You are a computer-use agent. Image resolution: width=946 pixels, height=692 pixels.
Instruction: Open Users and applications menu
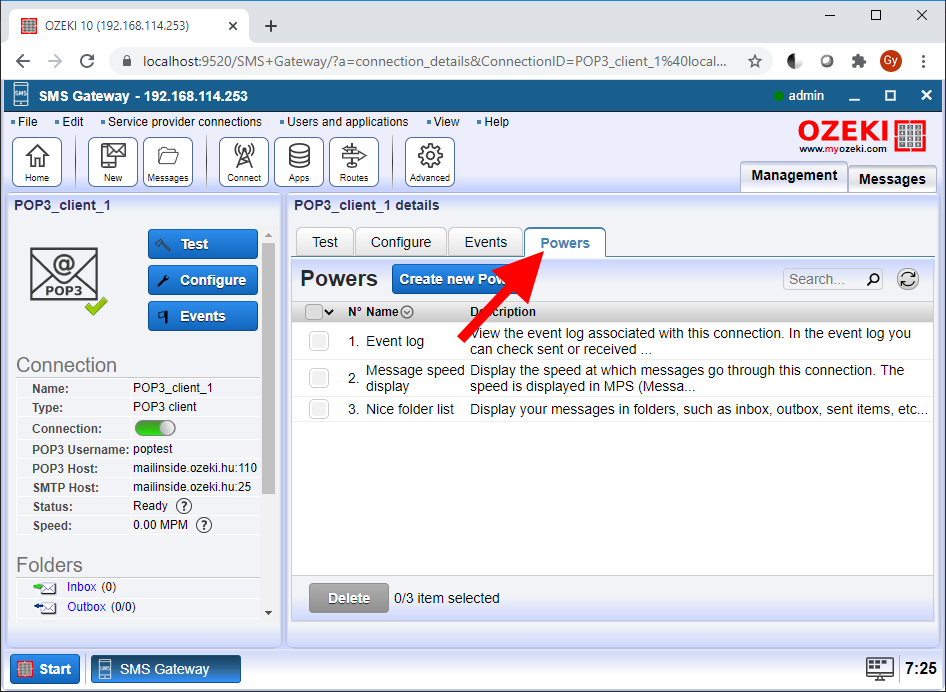point(348,122)
